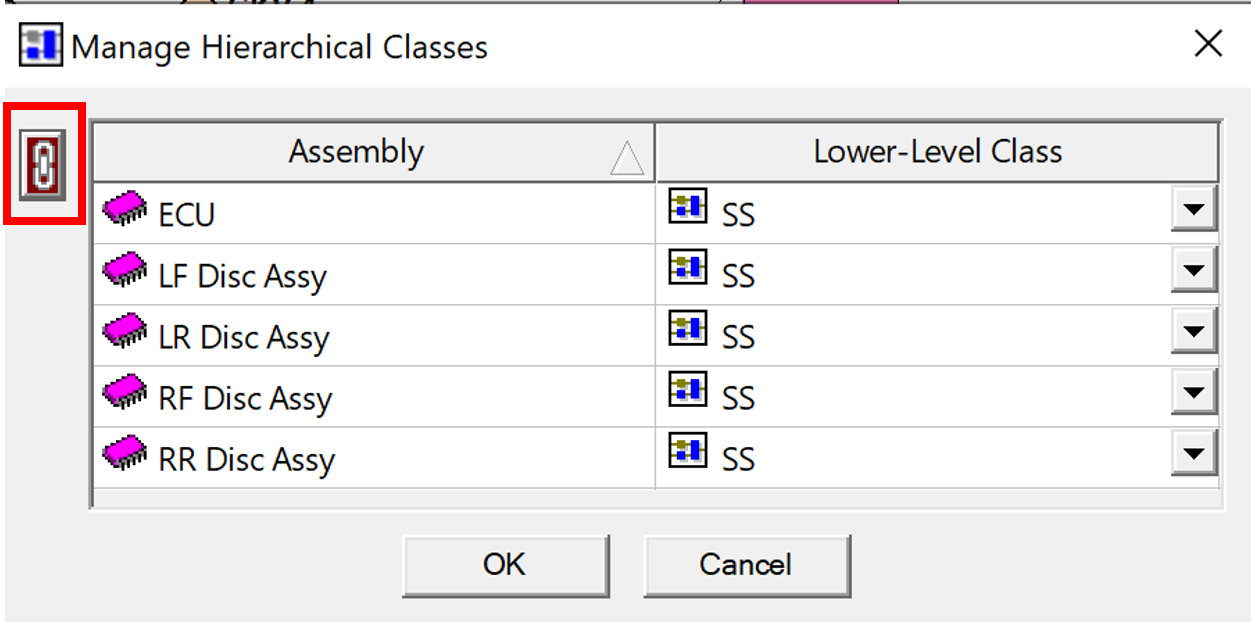Click the LR Disc Assy chip icon
The image size is (1251, 622).
pyautogui.click(x=126, y=331)
